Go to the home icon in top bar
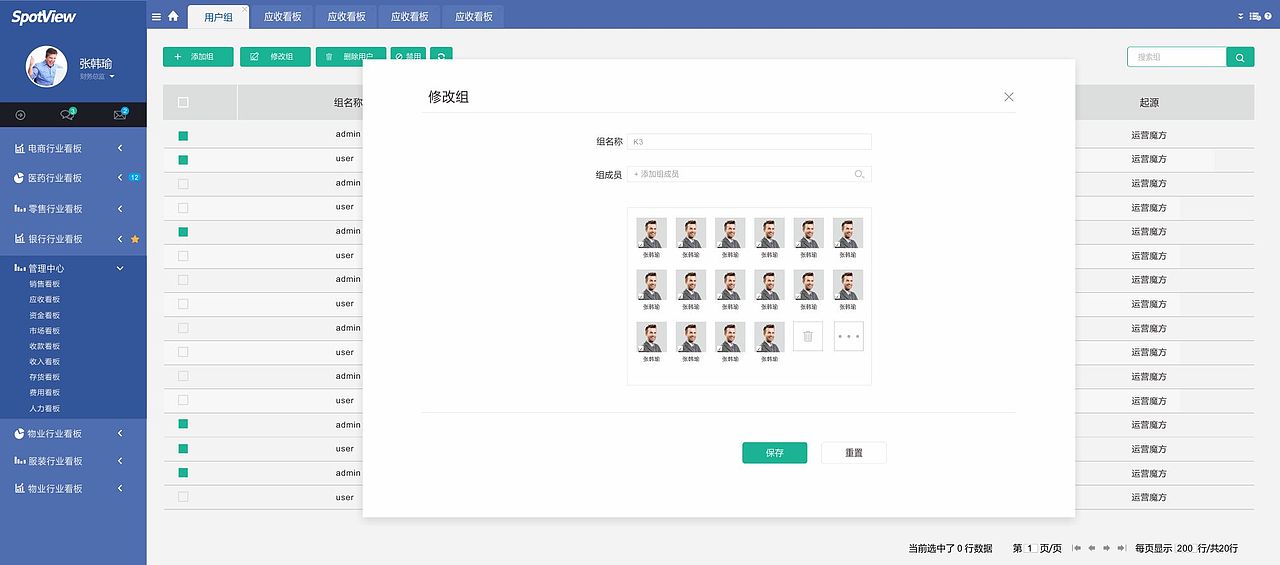This screenshot has height=565, width=1280. coord(174,16)
